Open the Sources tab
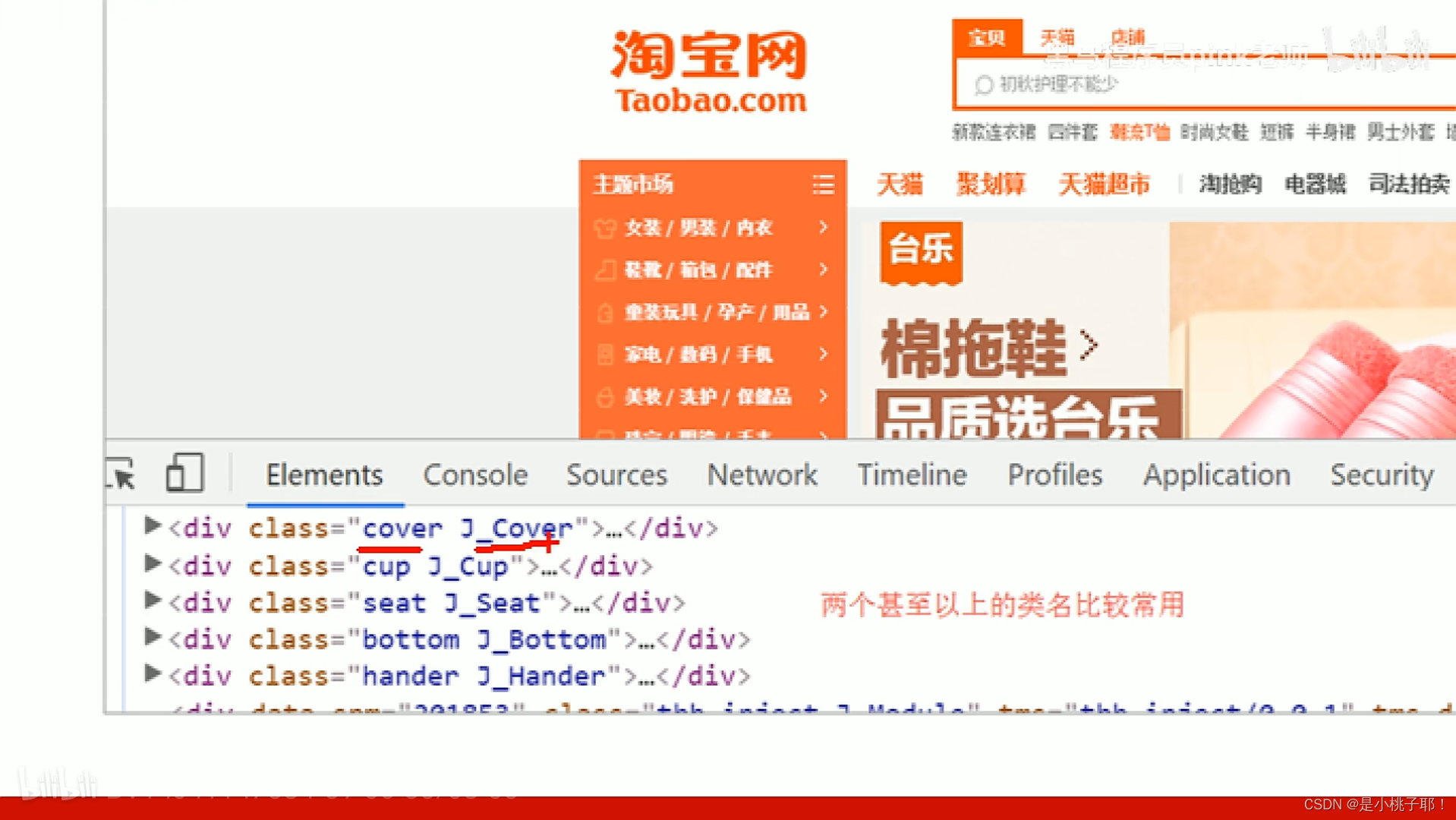1456x820 pixels. click(616, 475)
